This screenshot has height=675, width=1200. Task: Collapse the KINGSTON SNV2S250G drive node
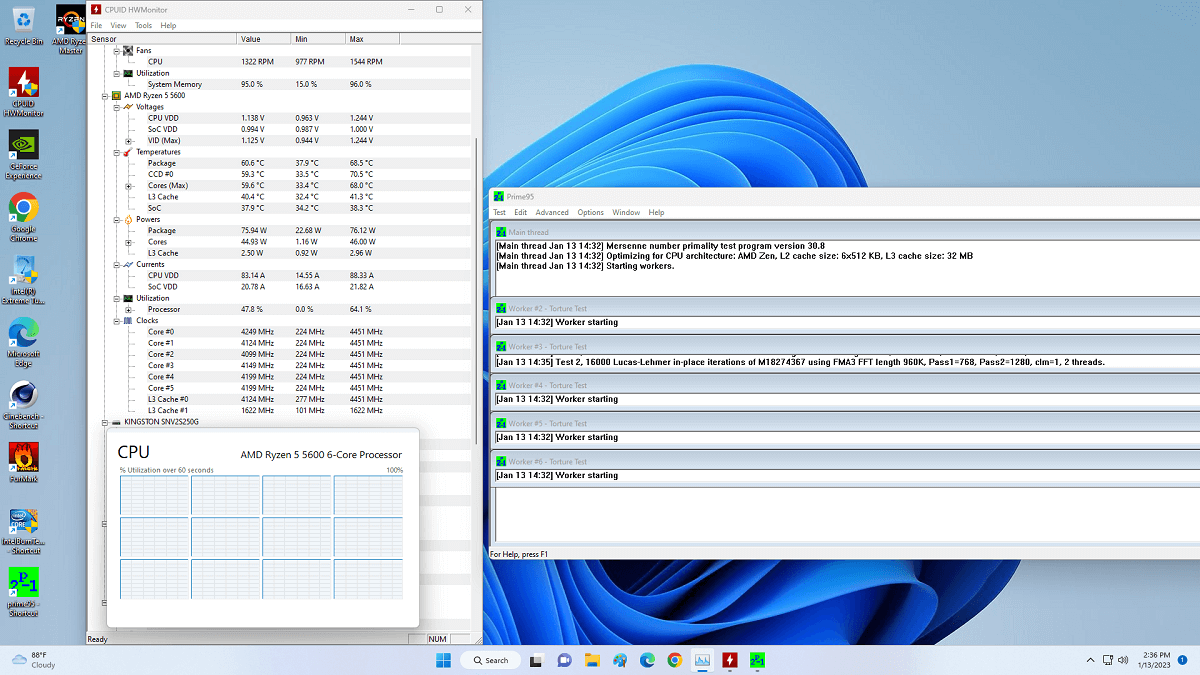click(x=103, y=422)
